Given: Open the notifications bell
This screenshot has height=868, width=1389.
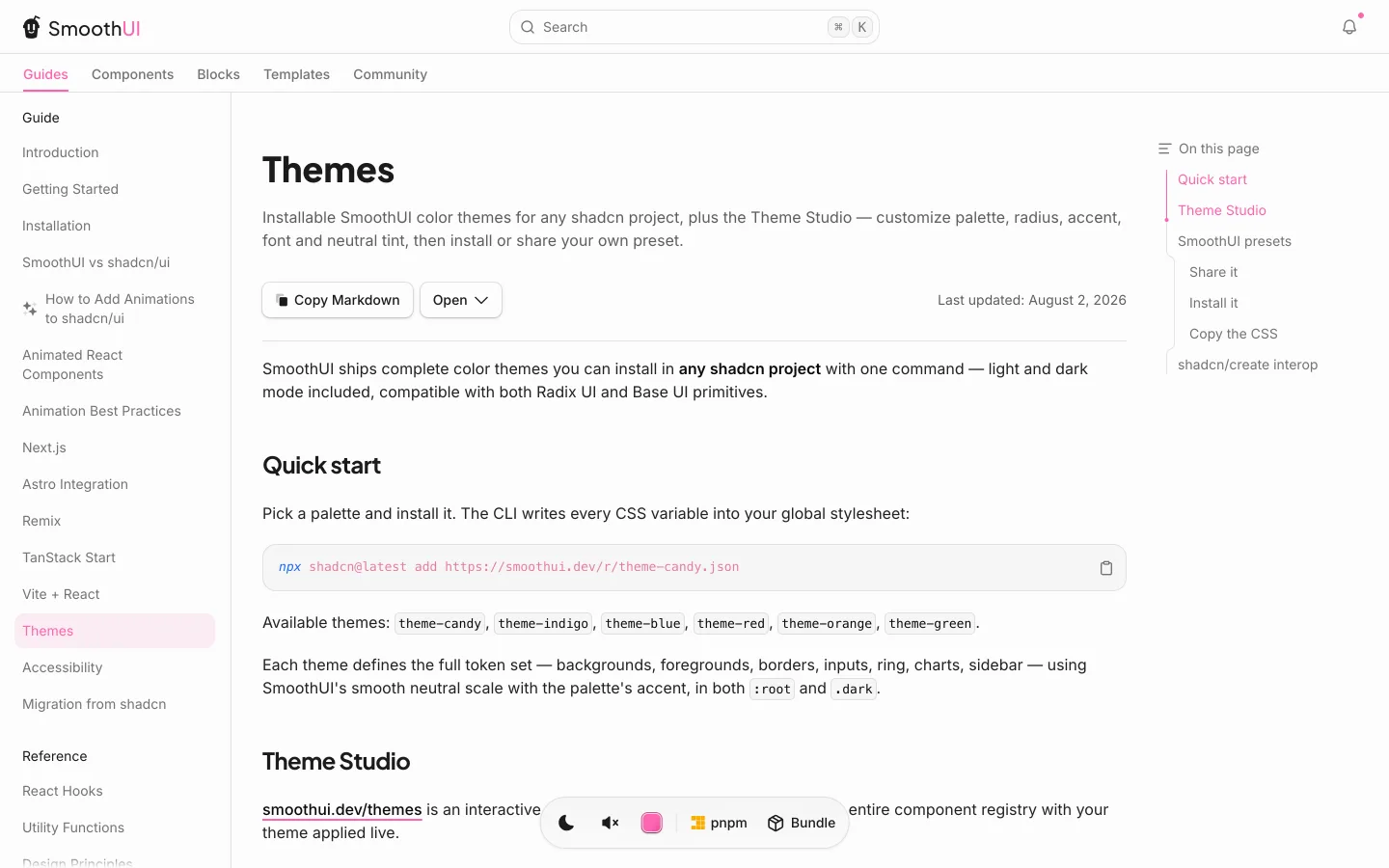Looking at the screenshot, I should (x=1349, y=27).
